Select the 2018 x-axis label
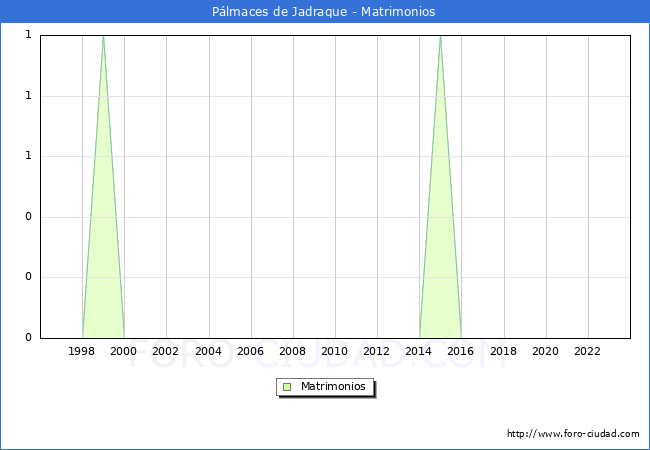The height and width of the screenshot is (450, 650). 504,351
